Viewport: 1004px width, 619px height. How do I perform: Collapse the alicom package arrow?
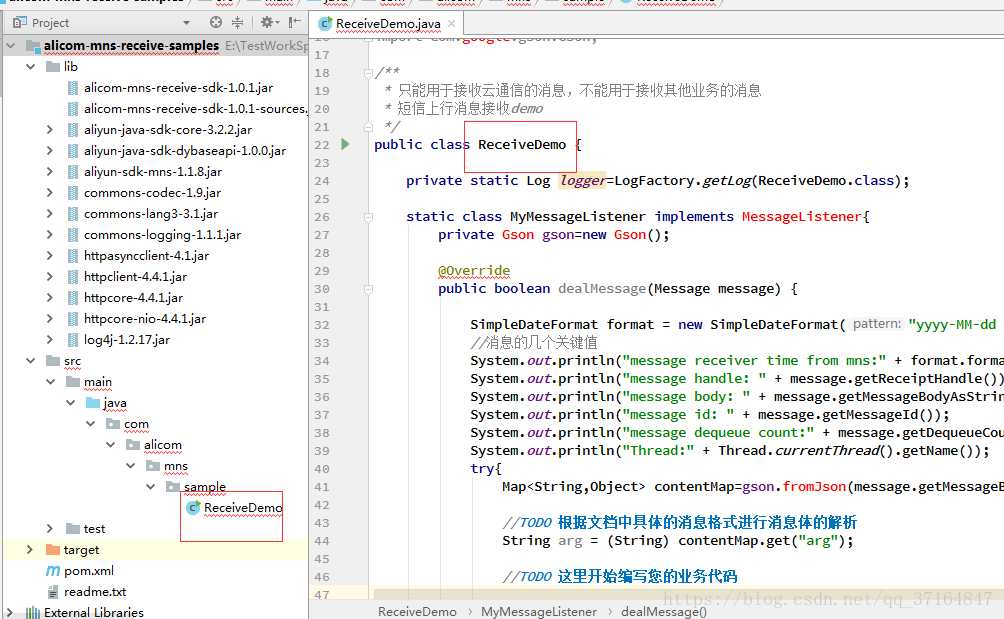pos(111,444)
